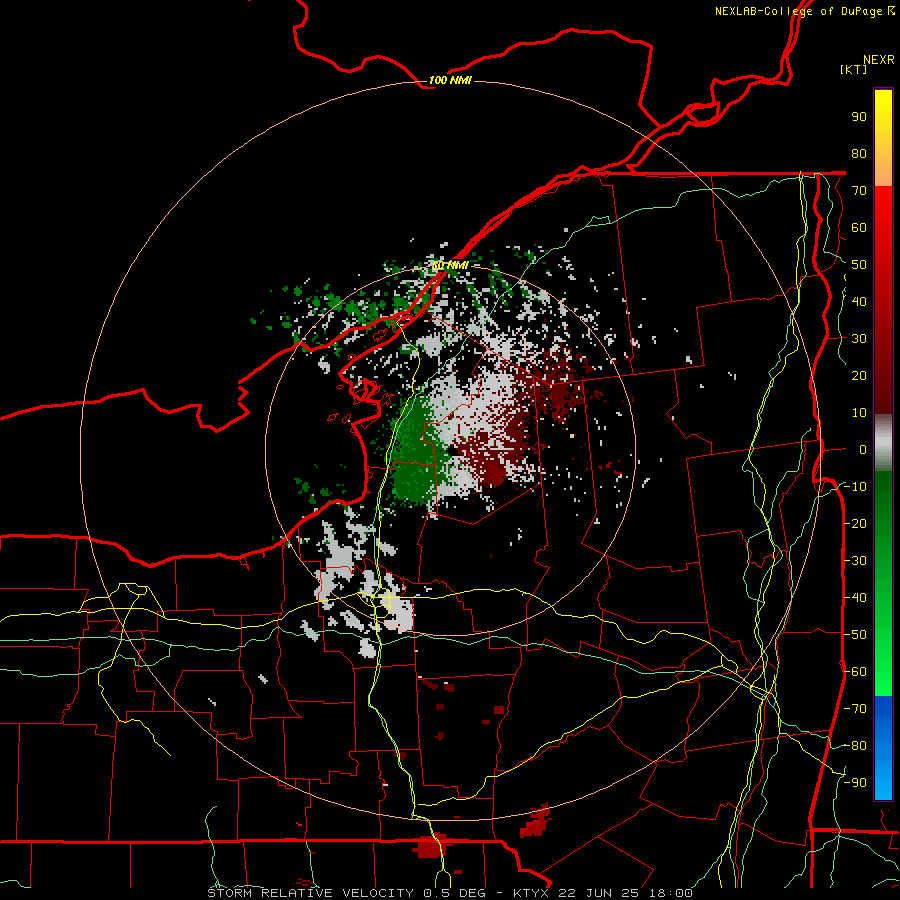
Task: Click the [KT] units label above color scale
Action: [x=854, y=69]
